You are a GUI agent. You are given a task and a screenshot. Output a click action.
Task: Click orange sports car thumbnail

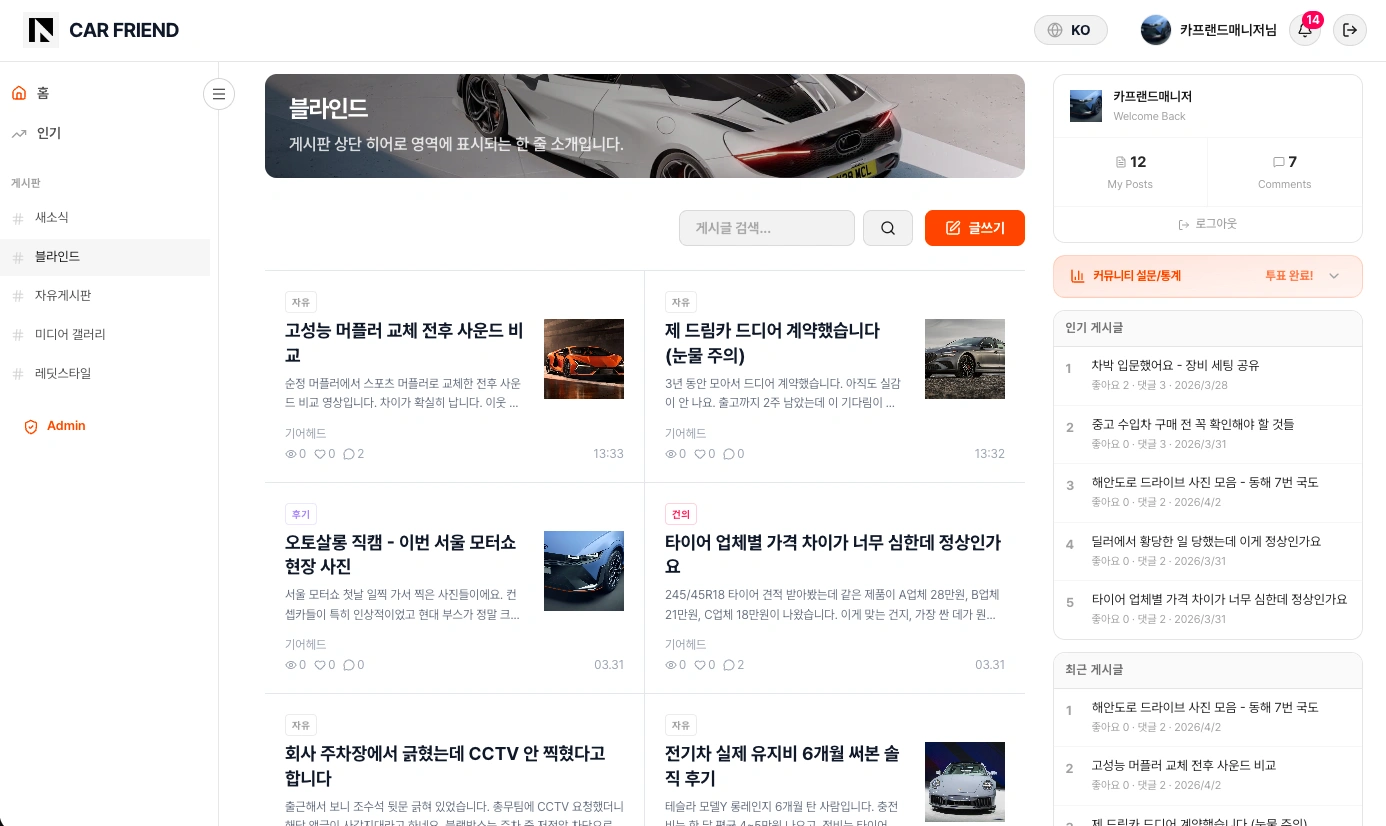click(584, 359)
